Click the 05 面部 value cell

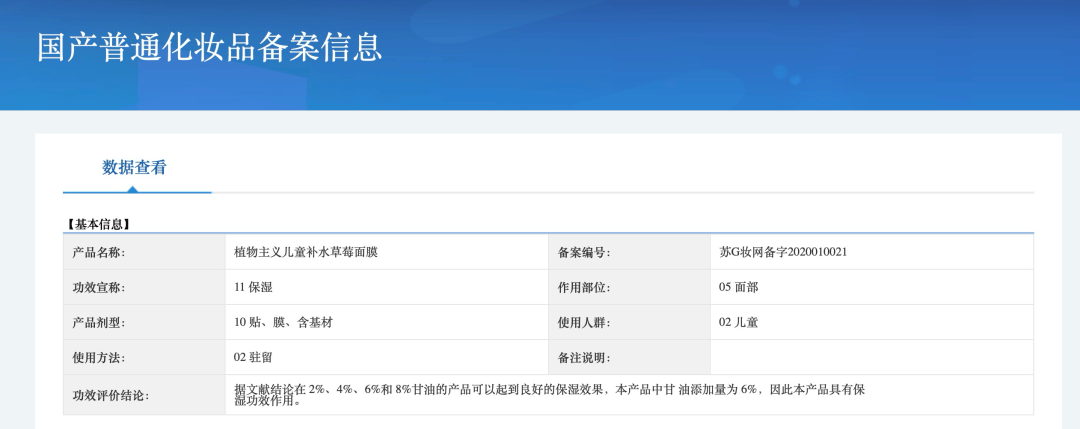pos(738,287)
